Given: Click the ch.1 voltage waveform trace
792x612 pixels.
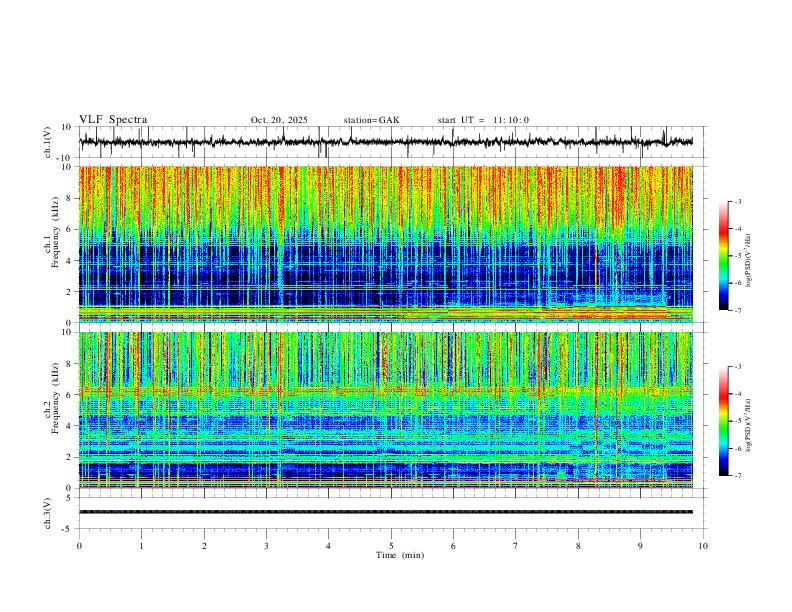Looking at the screenshot, I should click(385, 142).
